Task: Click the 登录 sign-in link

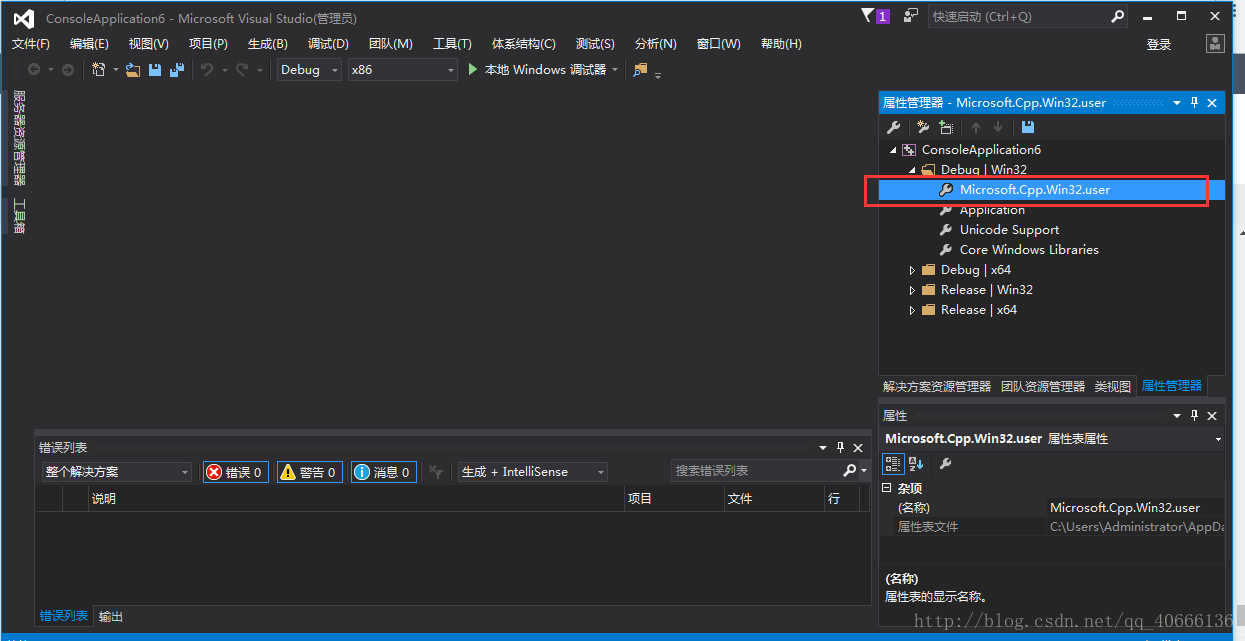Action: point(1159,44)
